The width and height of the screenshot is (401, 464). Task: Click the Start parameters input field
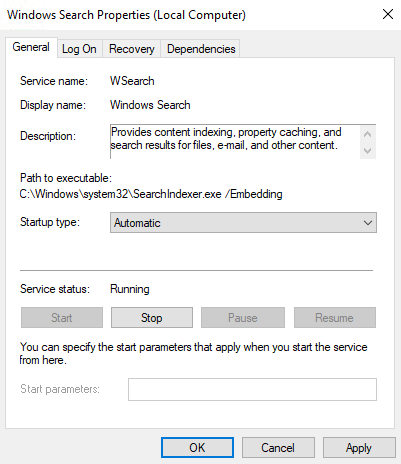252,389
